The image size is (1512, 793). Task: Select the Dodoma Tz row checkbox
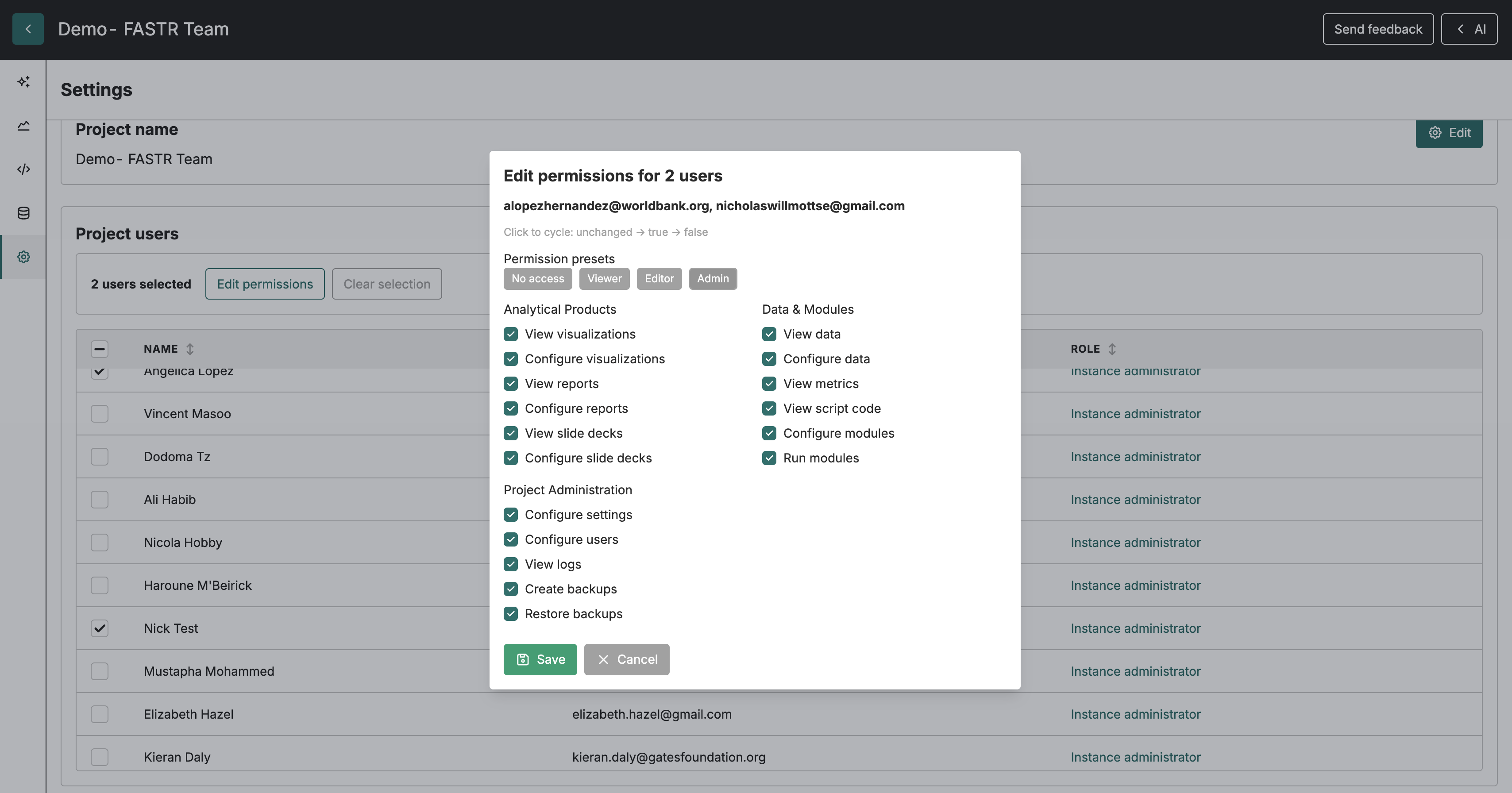point(100,457)
